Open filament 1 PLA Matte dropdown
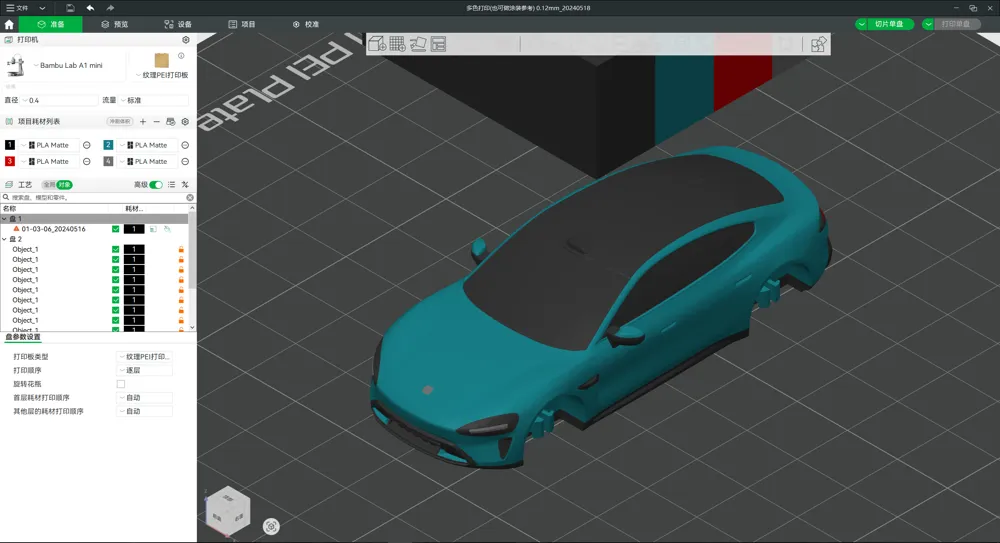 pyautogui.click(x=49, y=145)
